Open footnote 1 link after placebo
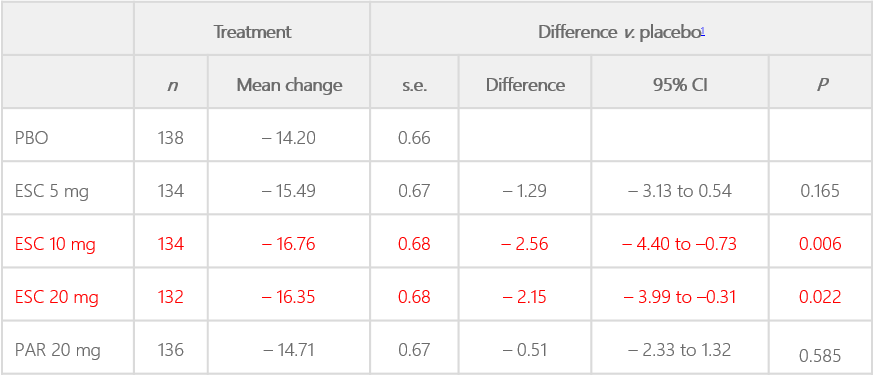The image size is (875, 377). coord(703,31)
